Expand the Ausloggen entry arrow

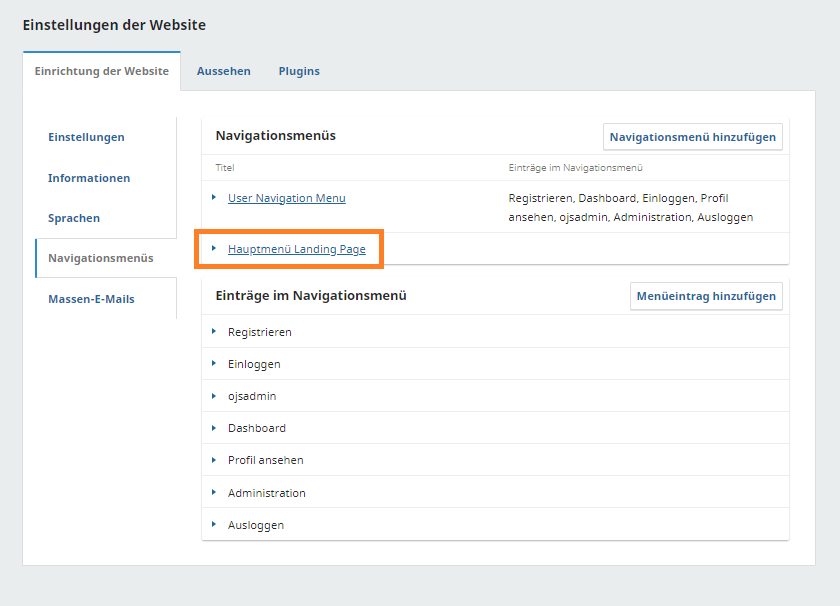tap(214, 525)
